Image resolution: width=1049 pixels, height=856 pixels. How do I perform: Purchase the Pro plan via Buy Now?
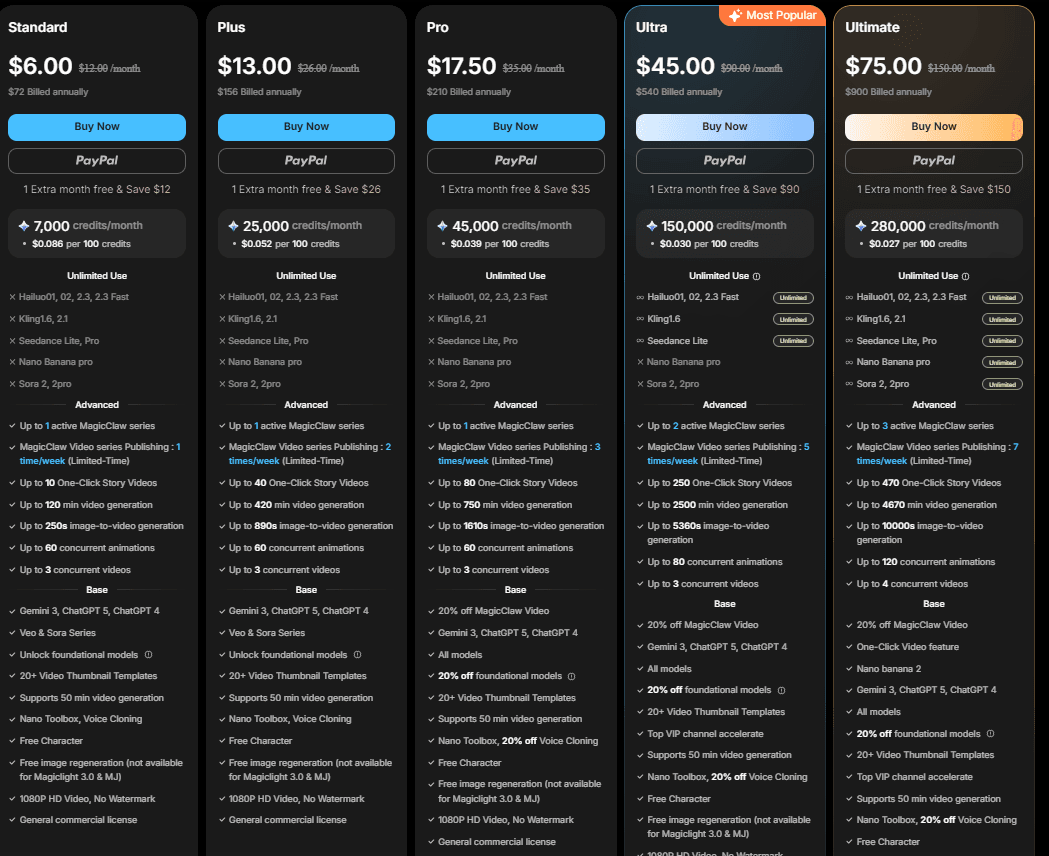(x=516, y=127)
